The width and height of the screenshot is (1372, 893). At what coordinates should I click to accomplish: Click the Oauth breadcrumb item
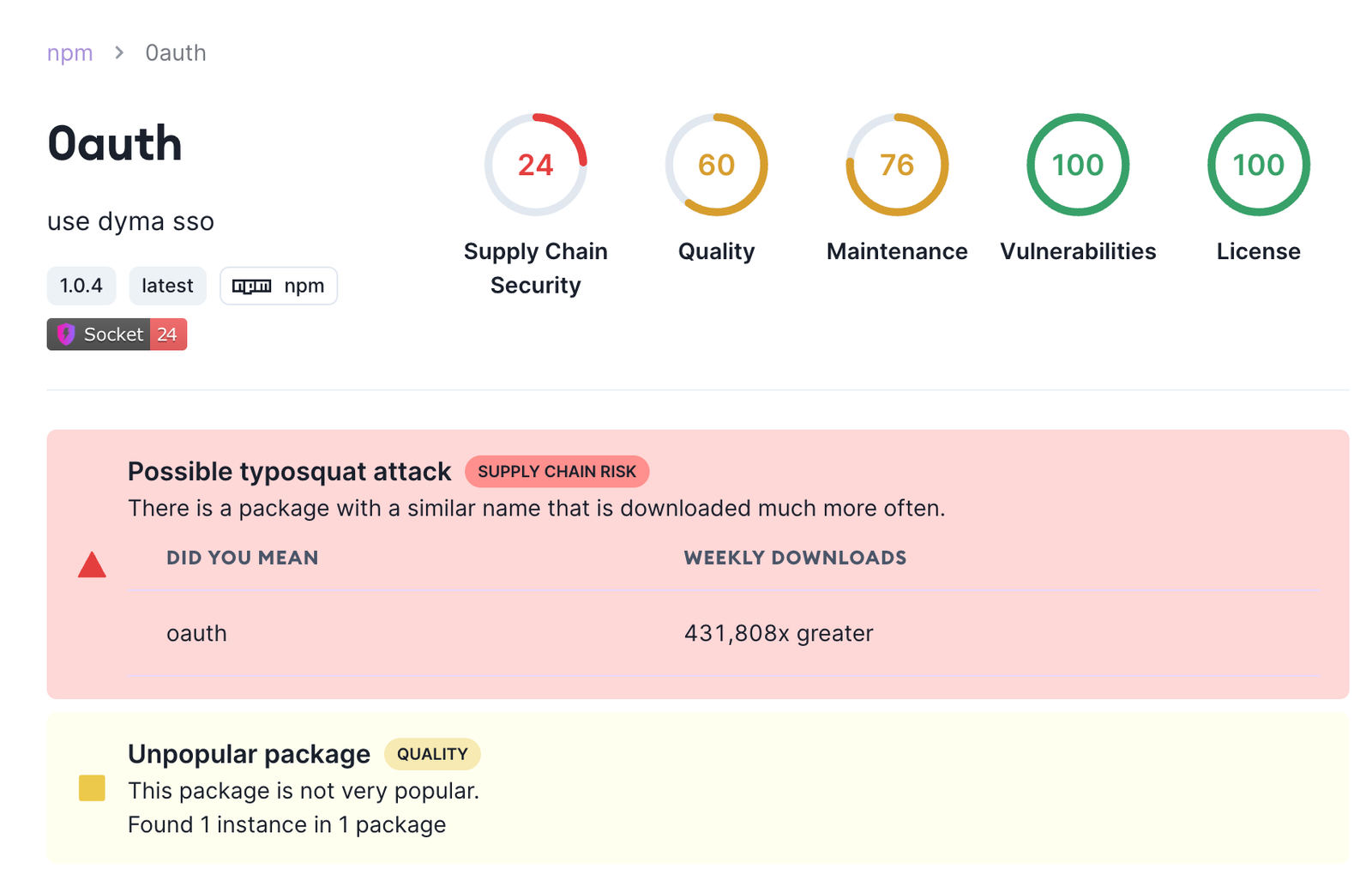tap(176, 53)
